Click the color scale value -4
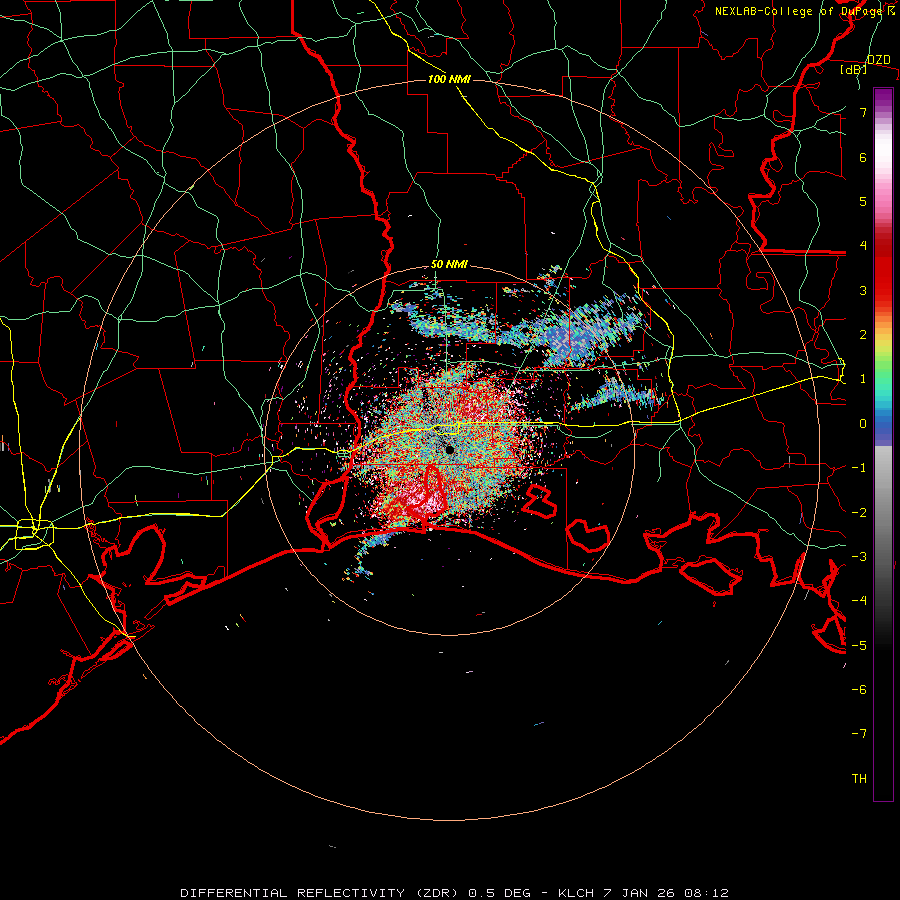 (859, 601)
